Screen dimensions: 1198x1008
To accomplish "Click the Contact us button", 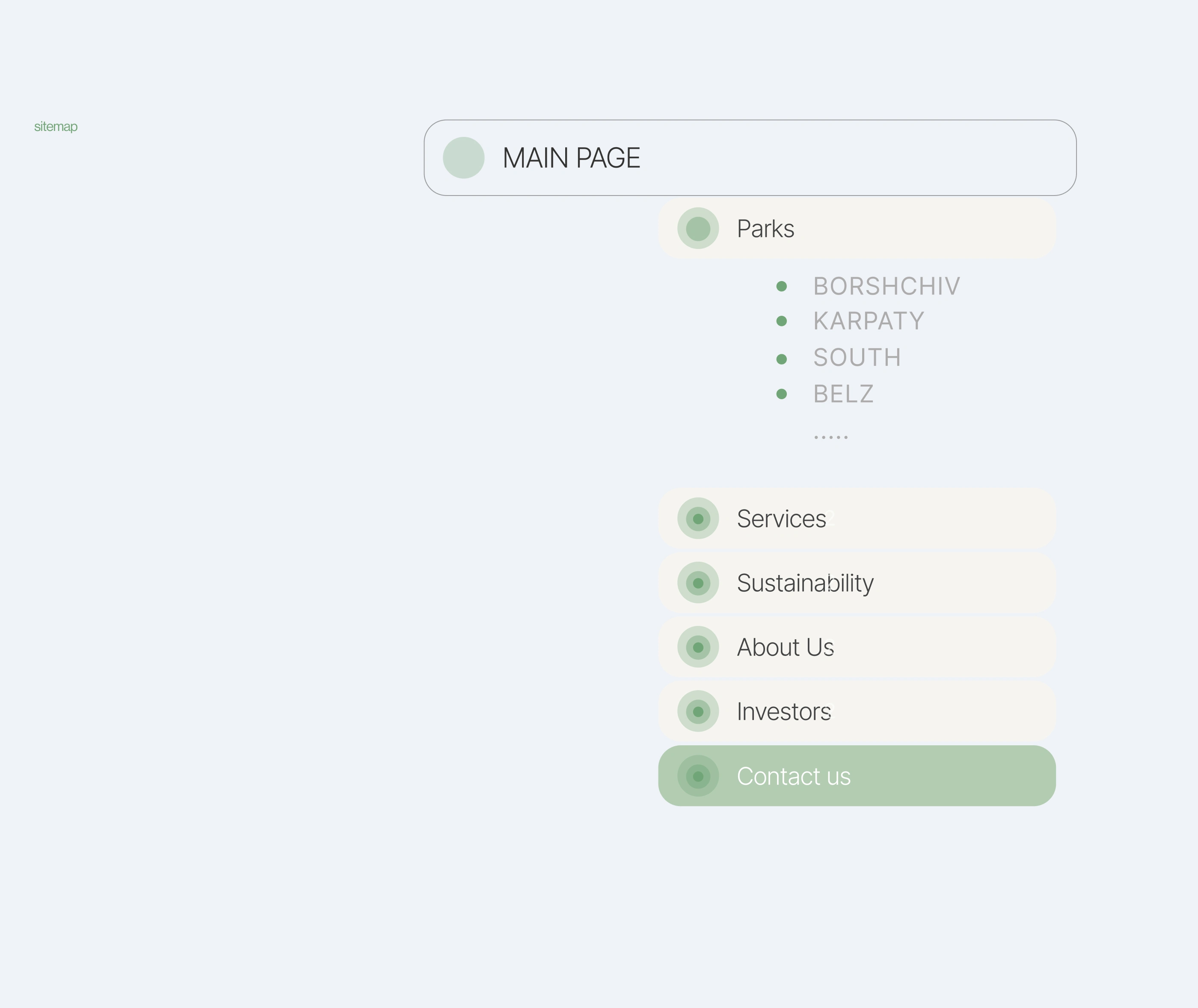I will point(857,776).
